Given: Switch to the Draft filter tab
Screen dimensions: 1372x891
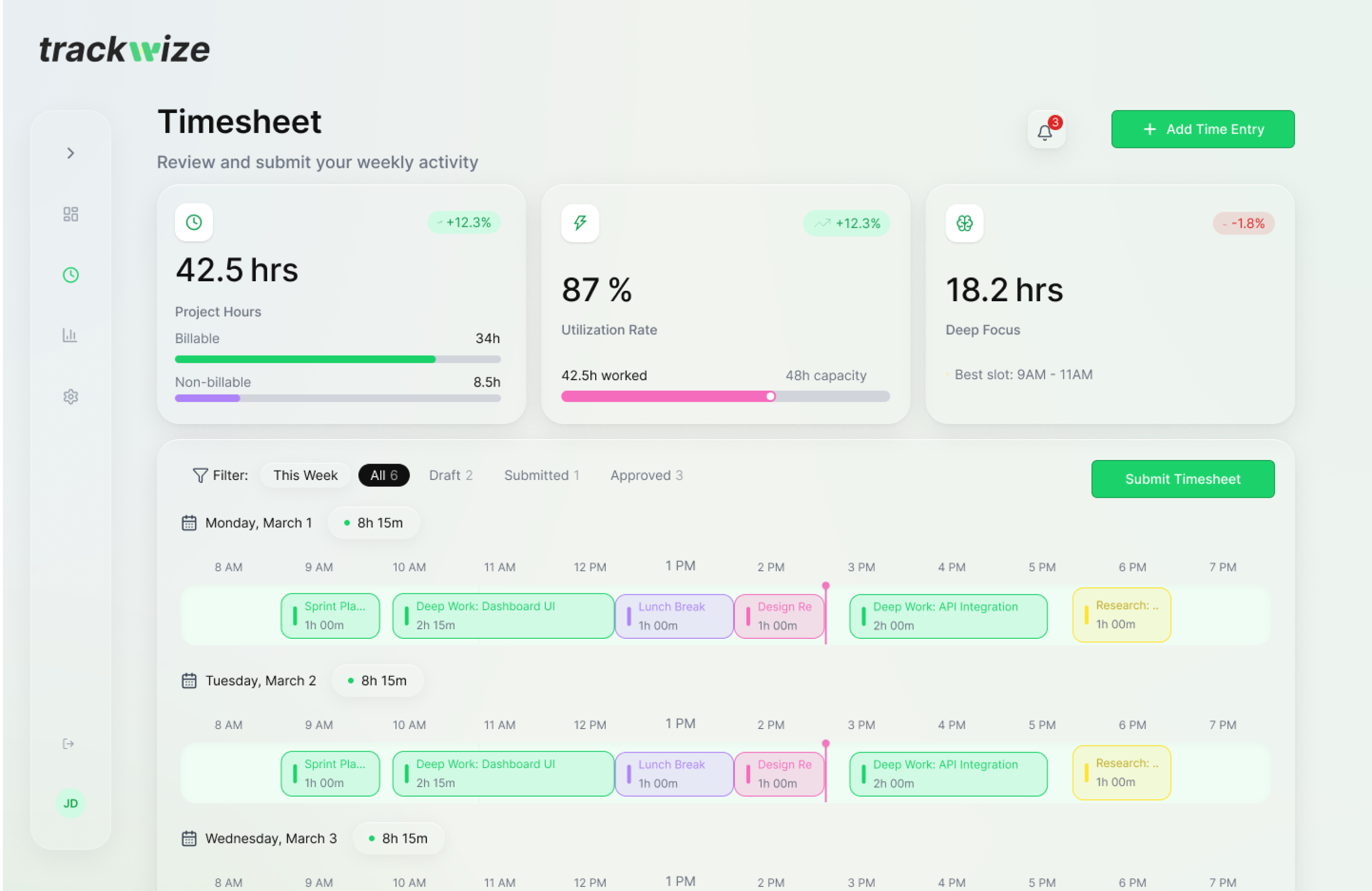Looking at the screenshot, I should tap(450, 475).
